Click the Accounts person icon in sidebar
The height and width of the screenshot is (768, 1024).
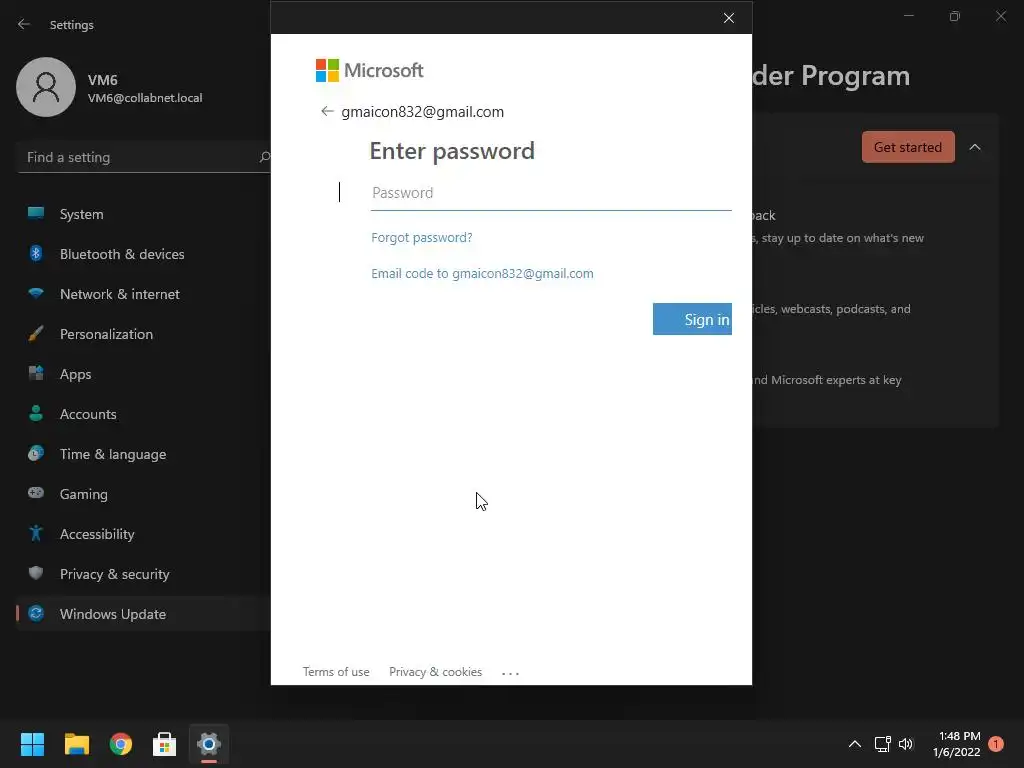click(x=36, y=413)
